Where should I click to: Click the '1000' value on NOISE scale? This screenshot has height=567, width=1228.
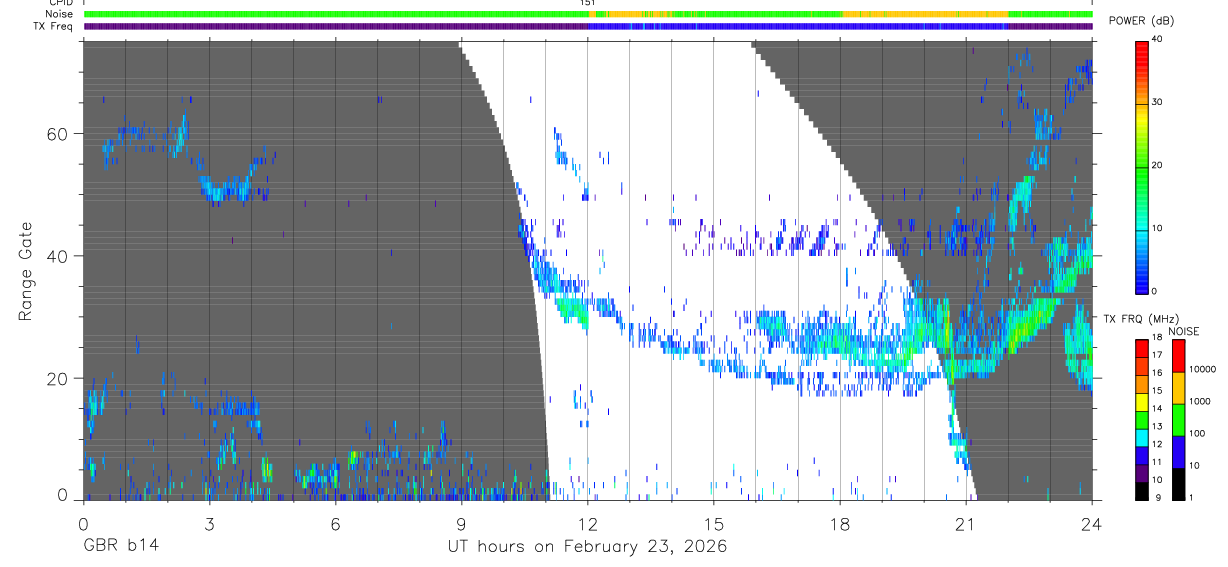coord(1201,402)
